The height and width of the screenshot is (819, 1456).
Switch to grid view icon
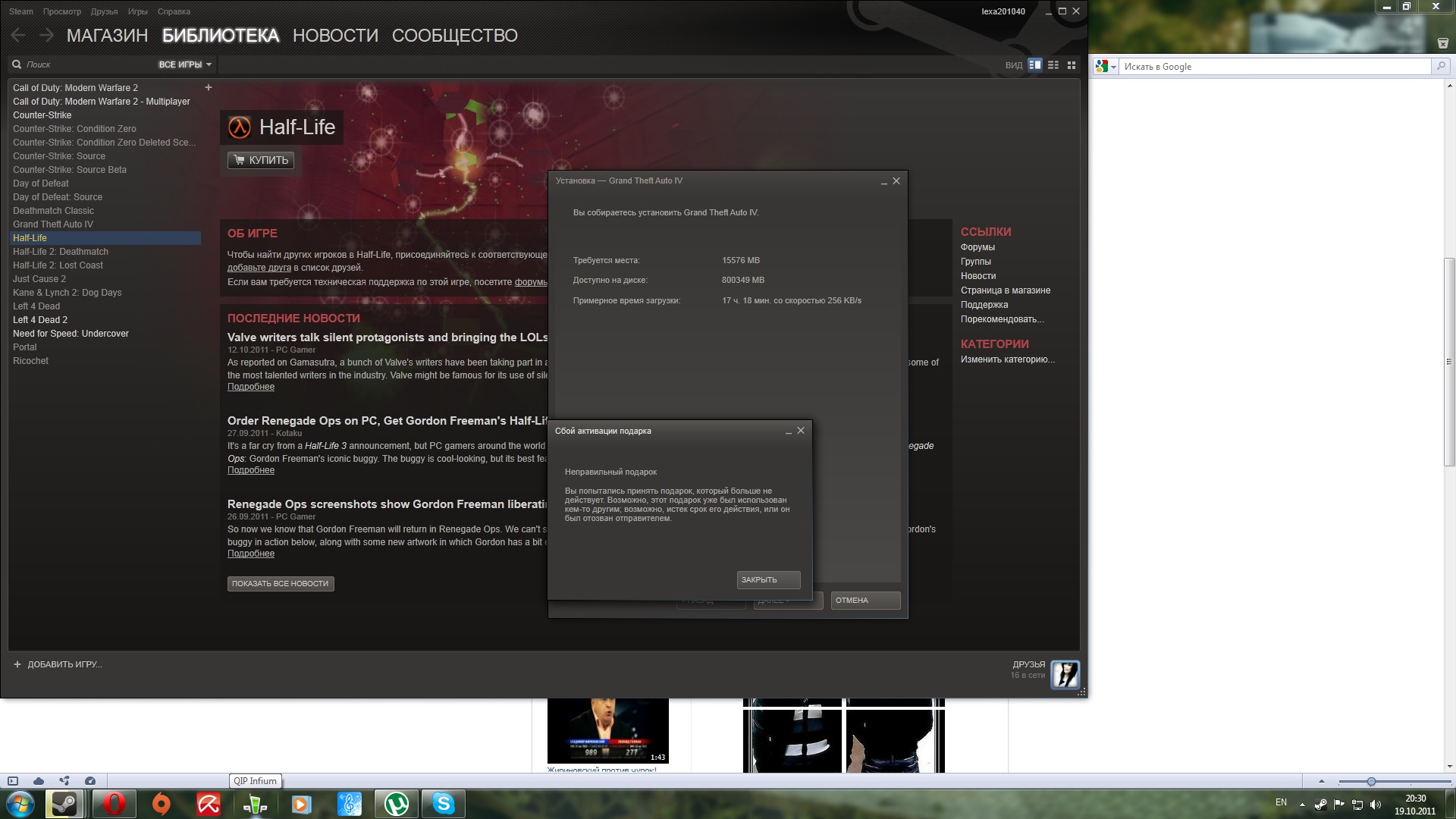[1072, 65]
